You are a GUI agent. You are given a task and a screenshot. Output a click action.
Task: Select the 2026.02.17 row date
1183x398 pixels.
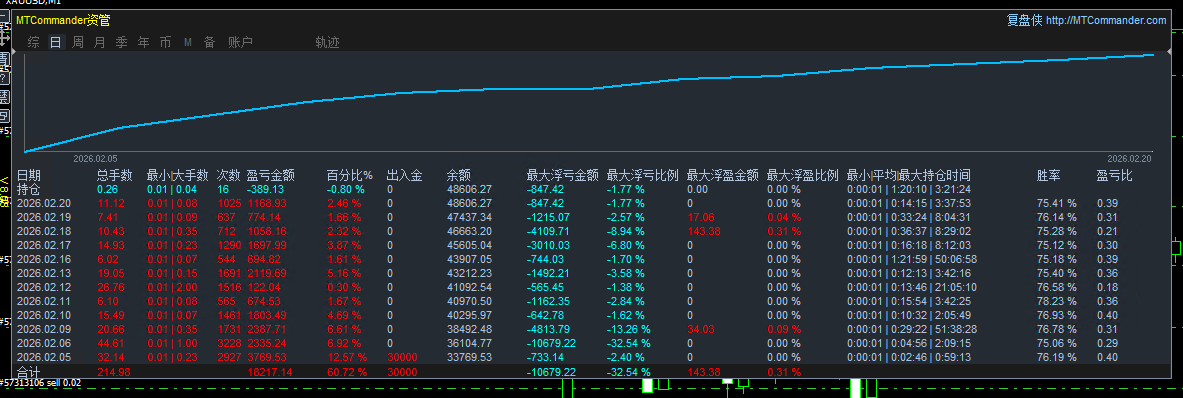click(45, 245)
